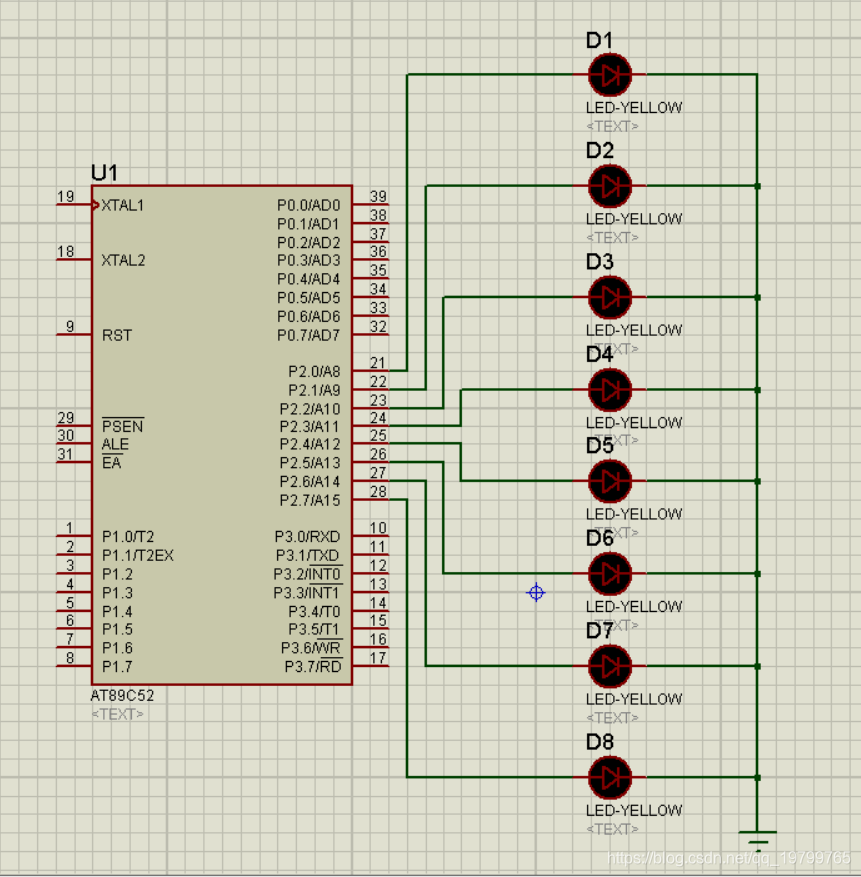This screenshot has width=861, height=877.
Task: Click pin number 9 on RST
Action: click(70, 326)
